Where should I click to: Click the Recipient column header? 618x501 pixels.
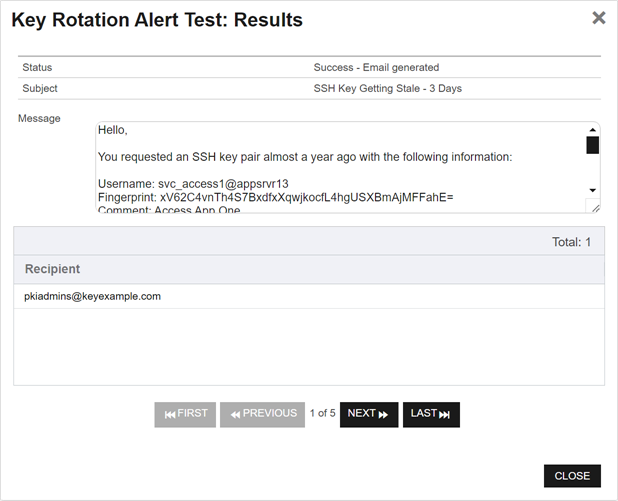click(53, 269)
